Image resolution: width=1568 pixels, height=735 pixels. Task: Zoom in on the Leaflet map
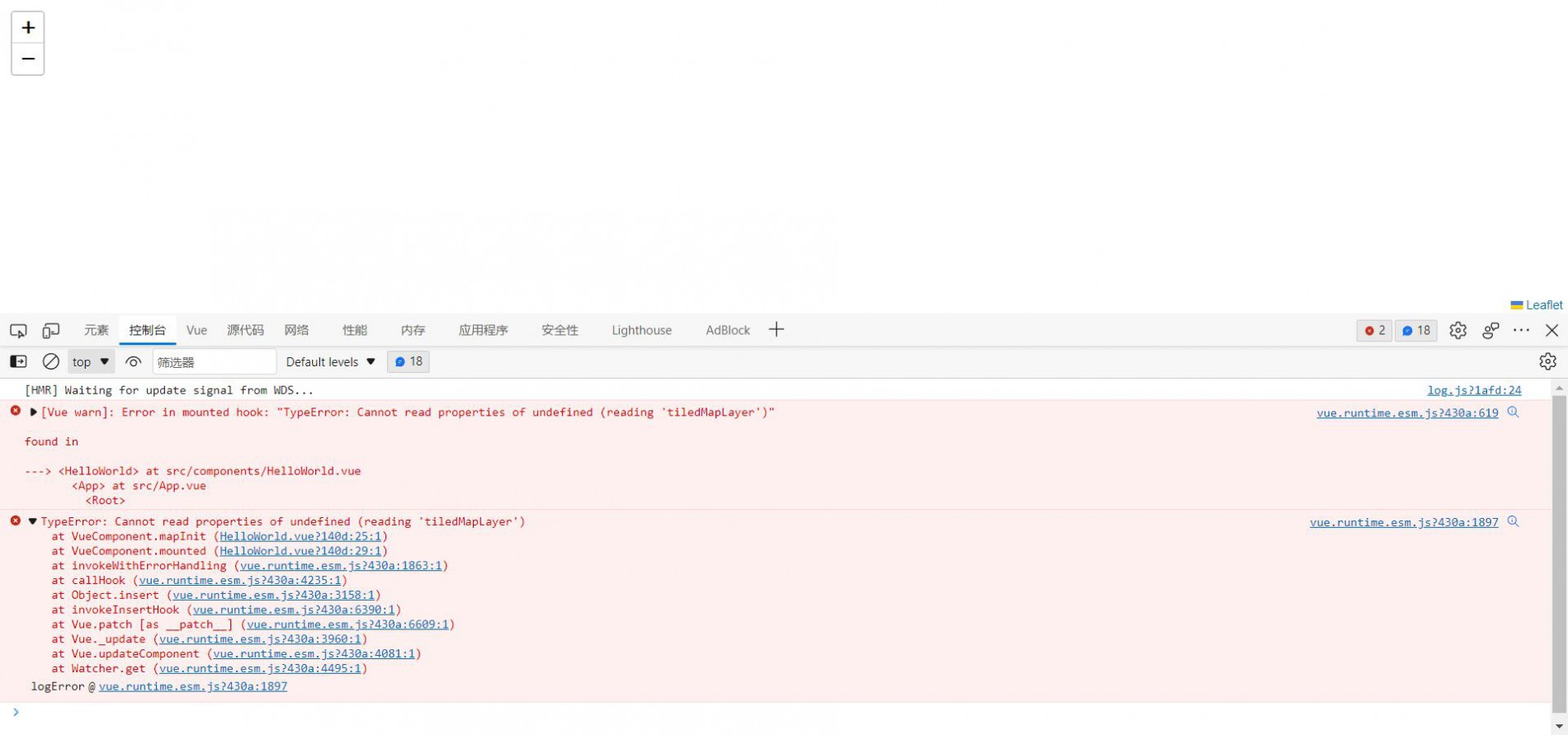point(27,27)
